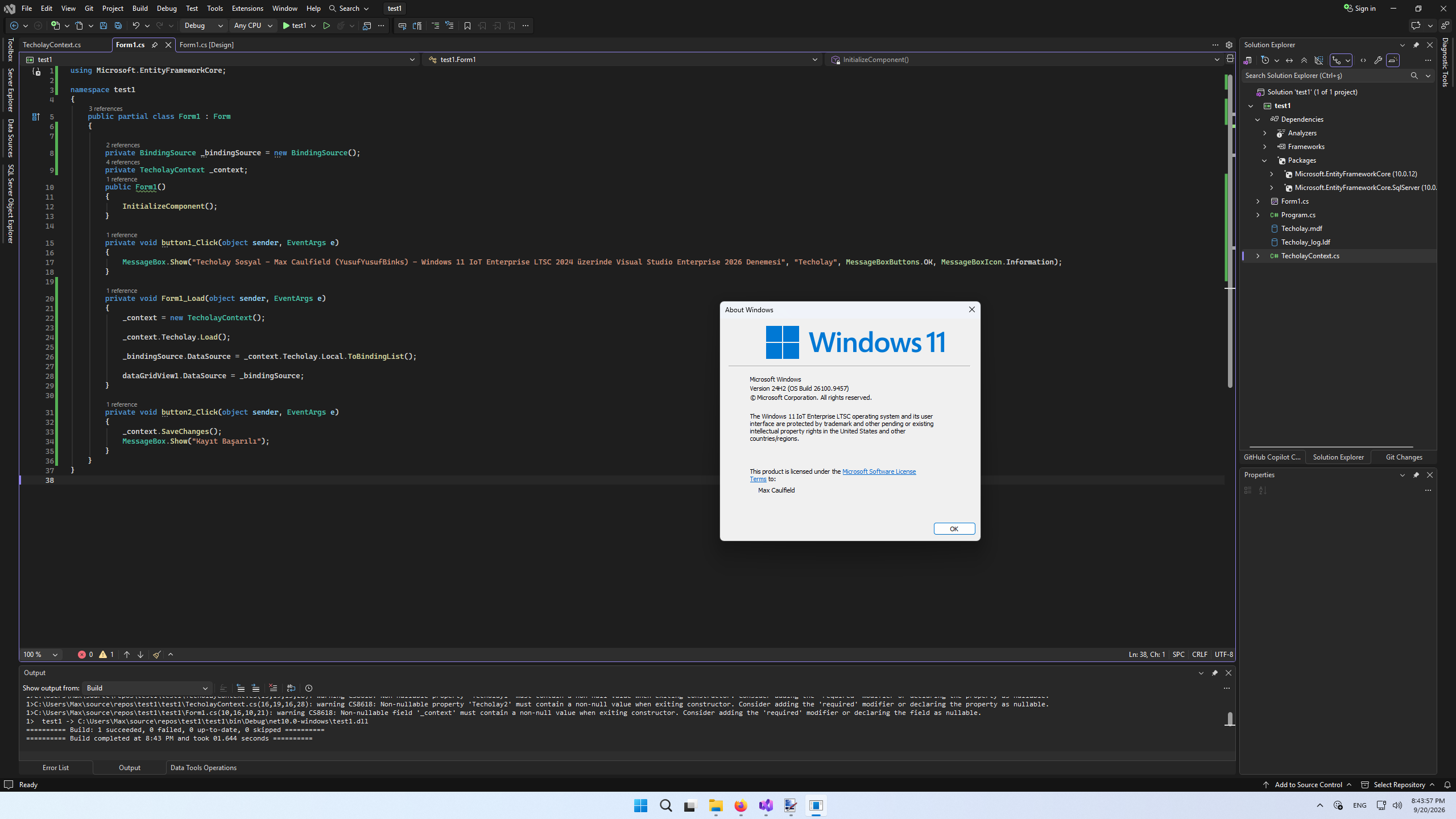Click Solution Explorer Switch Views icon
The image size is (1456, 819).
coord(1248,60)
